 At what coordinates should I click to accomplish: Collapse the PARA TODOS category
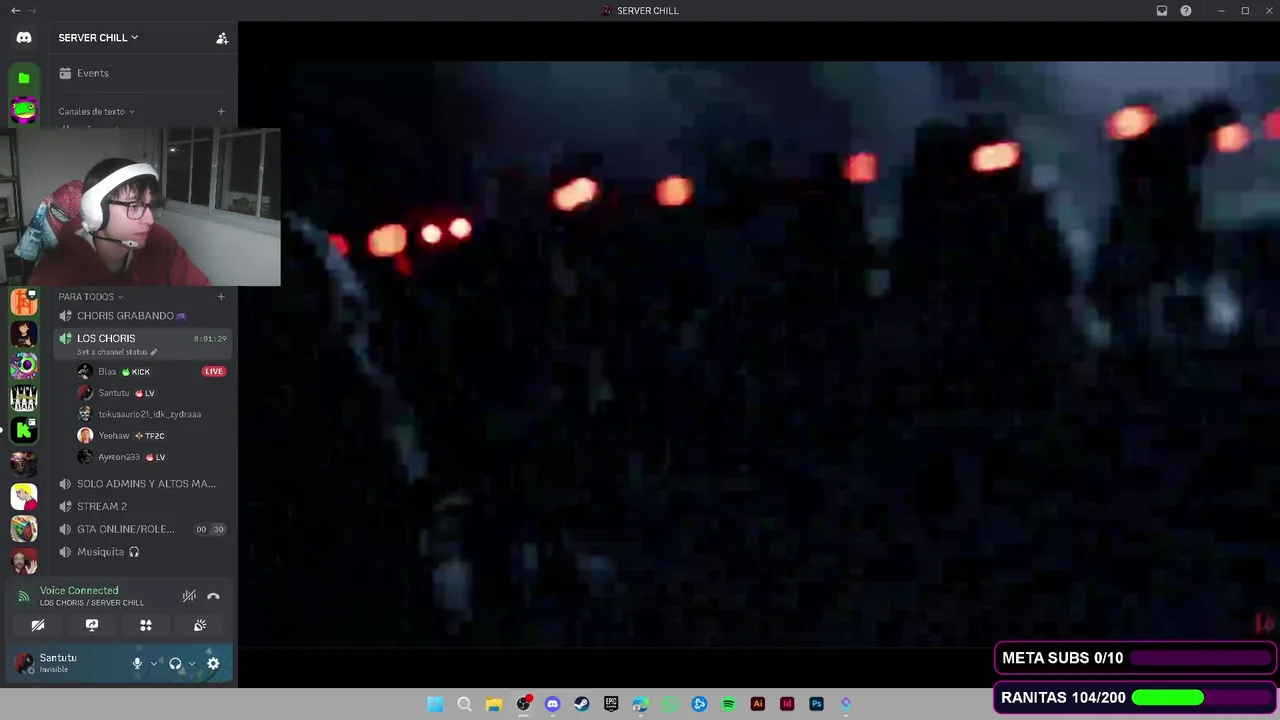[x=90, y=297]
